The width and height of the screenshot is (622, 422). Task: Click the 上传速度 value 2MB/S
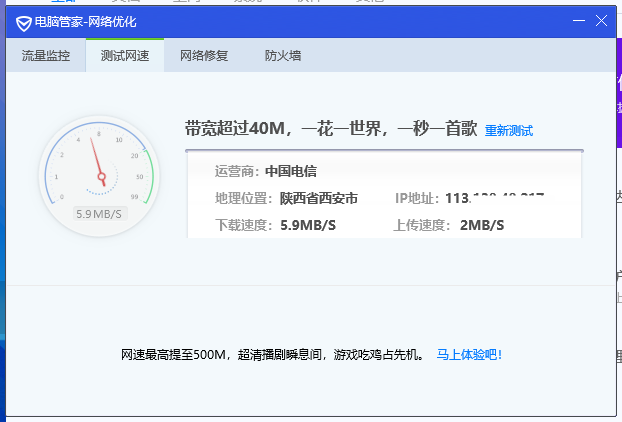point(482,225)
